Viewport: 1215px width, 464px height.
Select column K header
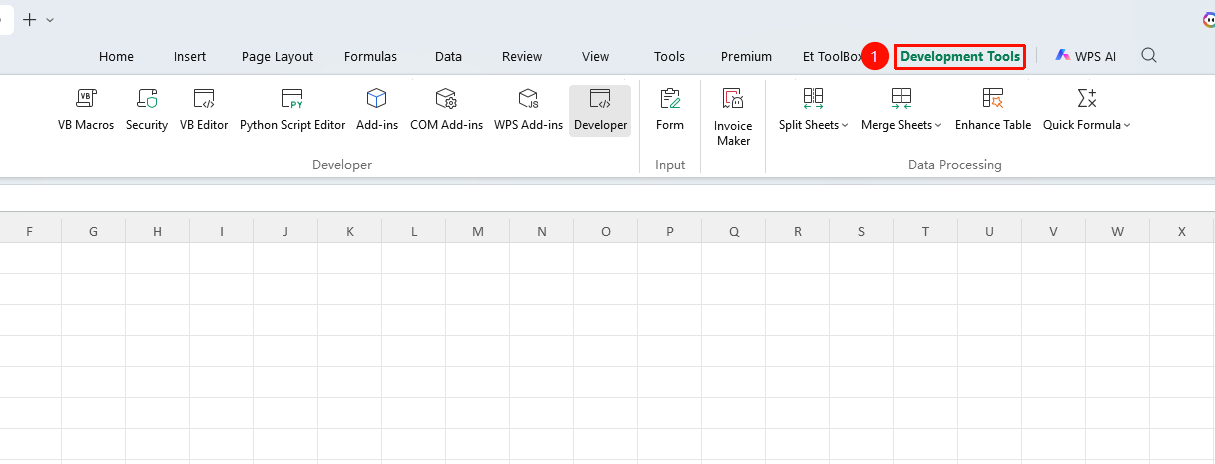(x=349, y=231)
